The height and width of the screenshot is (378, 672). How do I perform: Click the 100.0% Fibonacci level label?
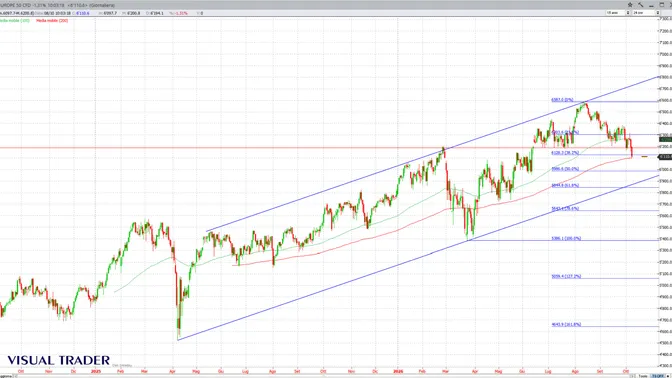point(566,238)
